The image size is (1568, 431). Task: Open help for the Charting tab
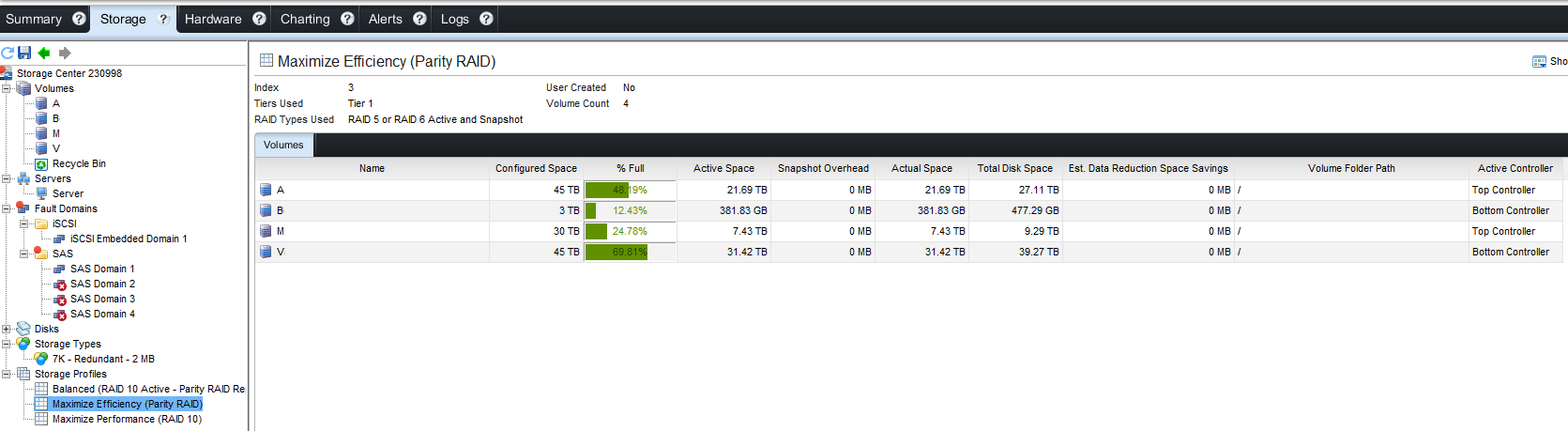pyautogui.click(x=347, y=18)
